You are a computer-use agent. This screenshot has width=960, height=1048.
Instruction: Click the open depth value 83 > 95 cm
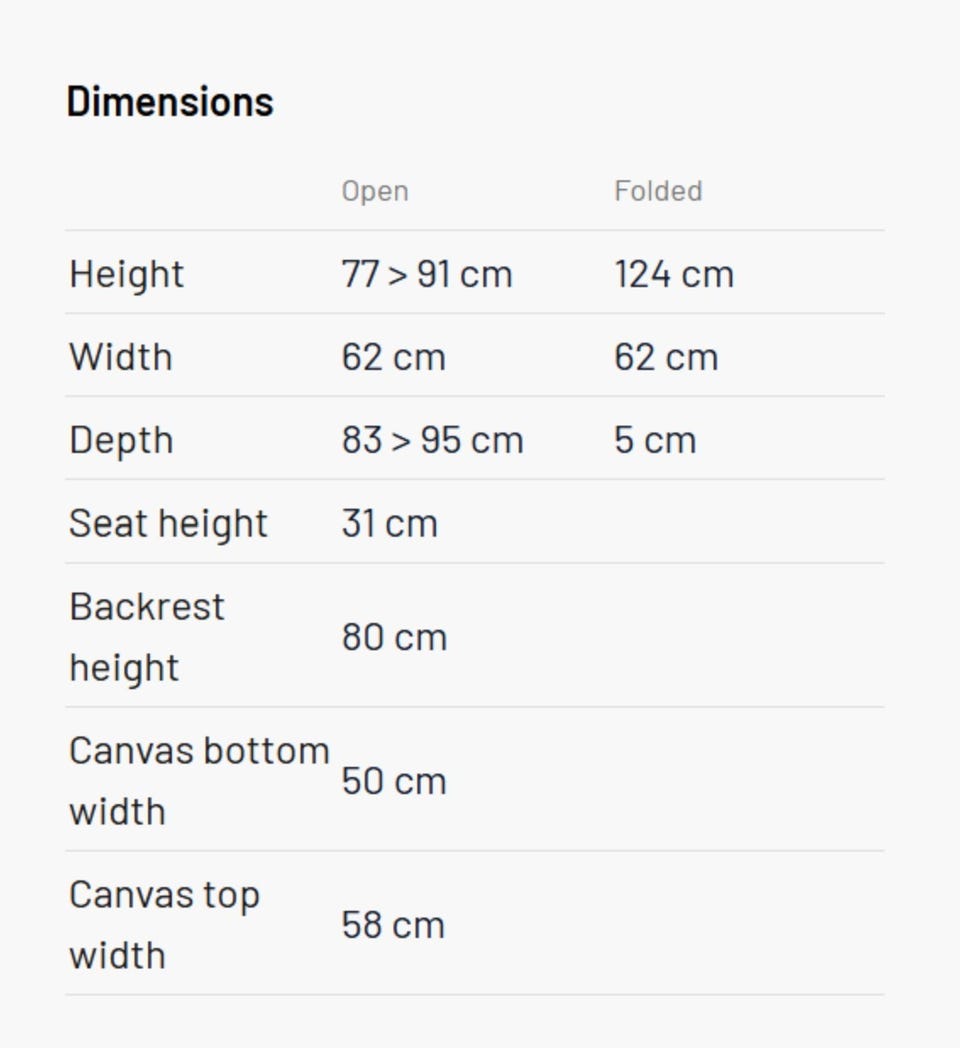pyautogui.click(x=432, y=440)
